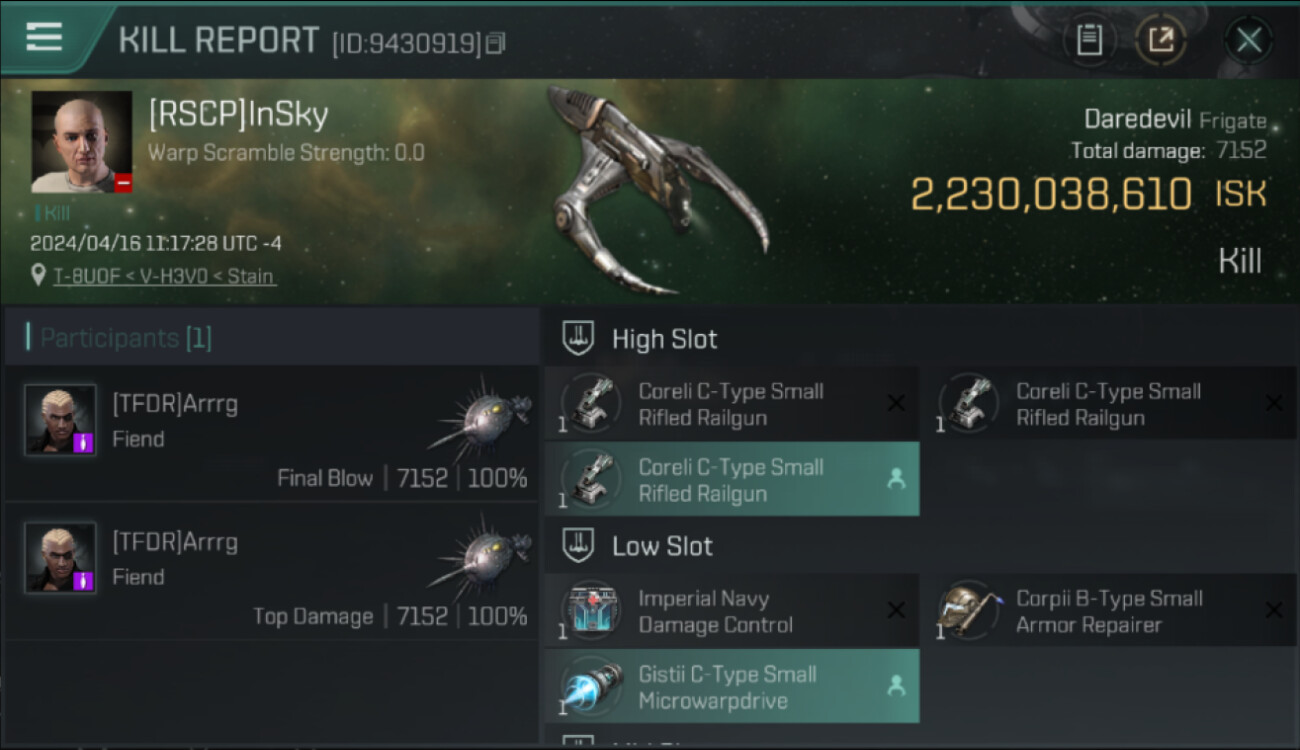This screenshot has width=1300, height=750.
Task: Open the hamburger menu icon
Action: click(x=44, y=37)
